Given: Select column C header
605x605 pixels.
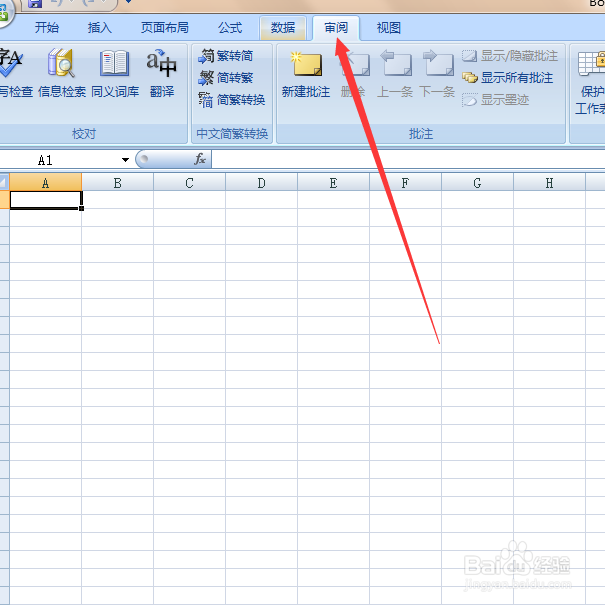Looking at the screenshot, I should [189, 183].
